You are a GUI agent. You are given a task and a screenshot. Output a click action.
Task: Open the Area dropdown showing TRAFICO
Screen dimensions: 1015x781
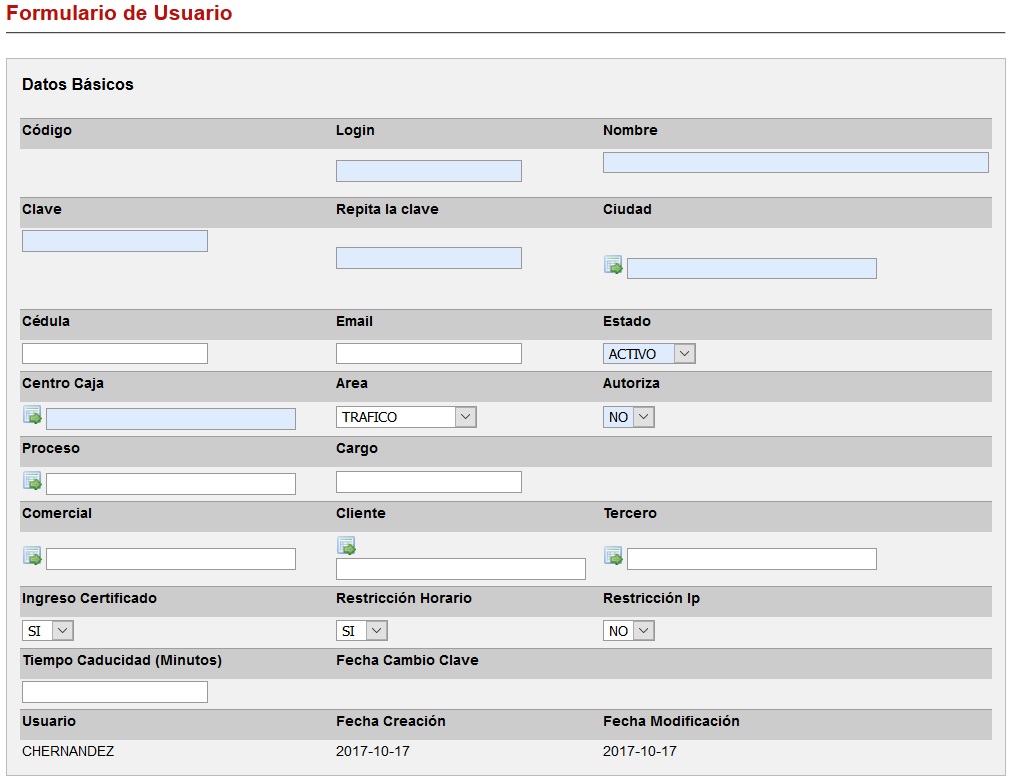(406, 417)
